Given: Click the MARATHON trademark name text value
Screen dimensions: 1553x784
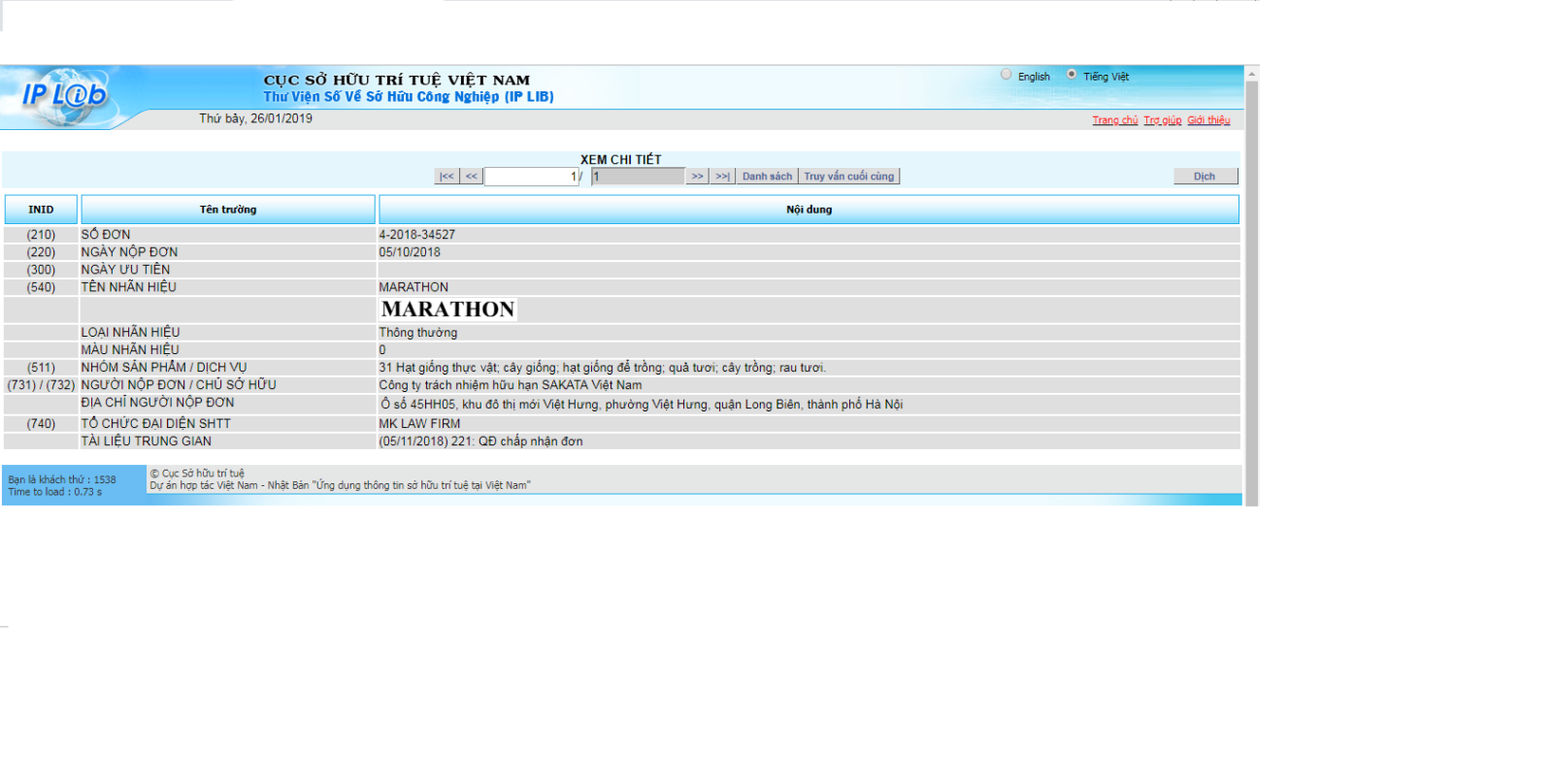Looking at the screenshot, I should (413, 287).
